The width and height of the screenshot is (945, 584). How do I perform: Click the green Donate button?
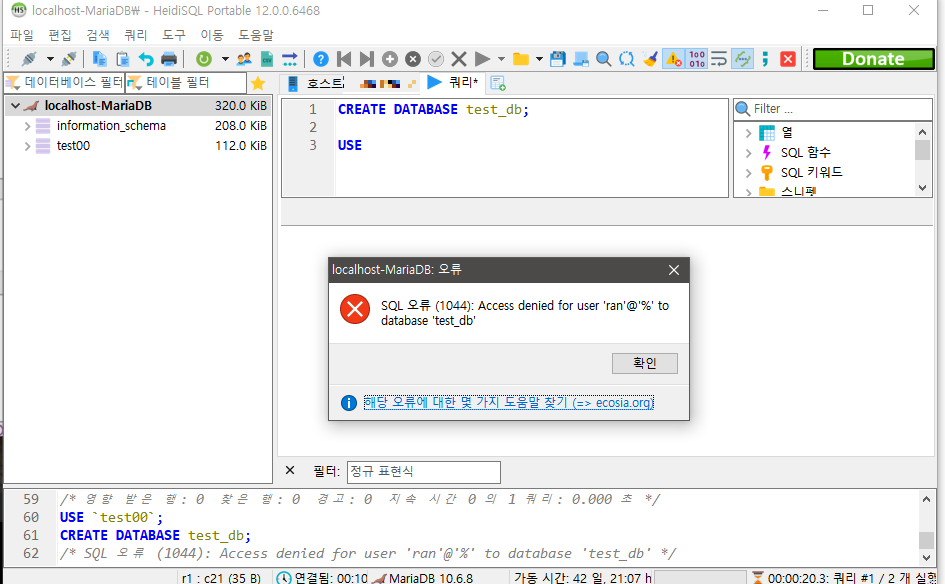point(873,59)
